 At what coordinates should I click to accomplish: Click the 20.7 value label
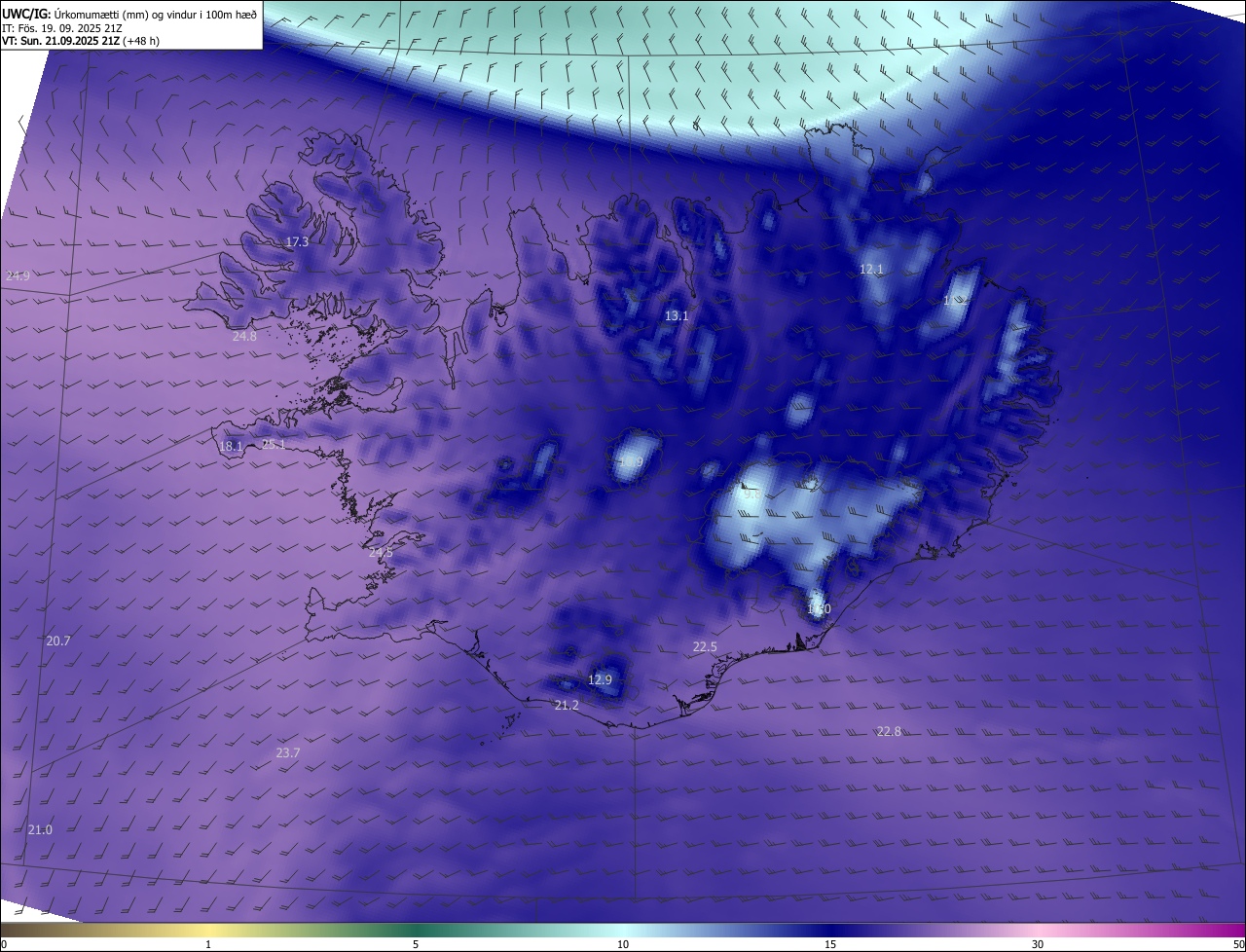tap(58, 641)
